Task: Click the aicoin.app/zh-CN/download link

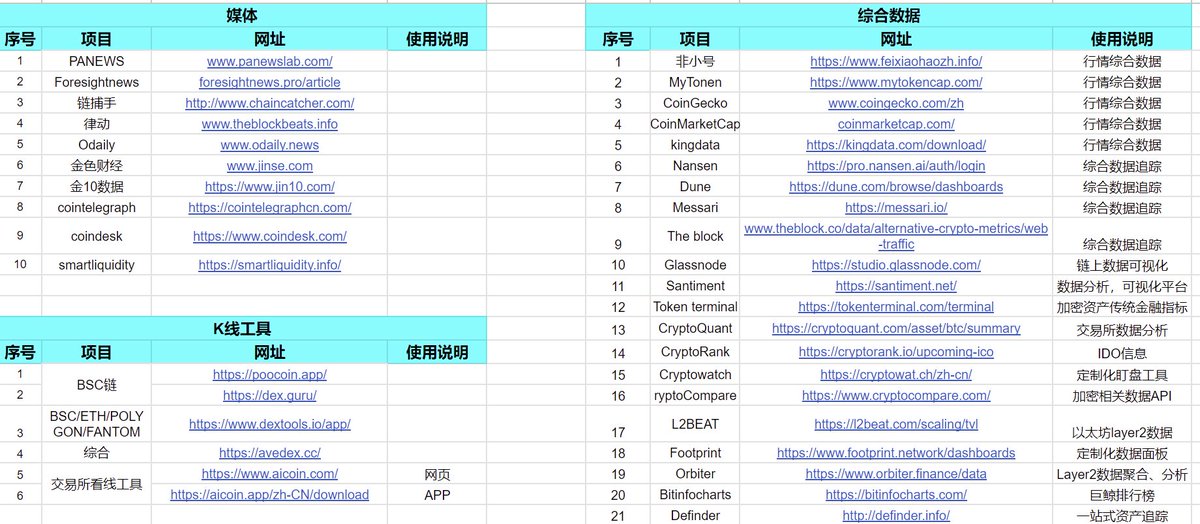Action: coord(269,495)
